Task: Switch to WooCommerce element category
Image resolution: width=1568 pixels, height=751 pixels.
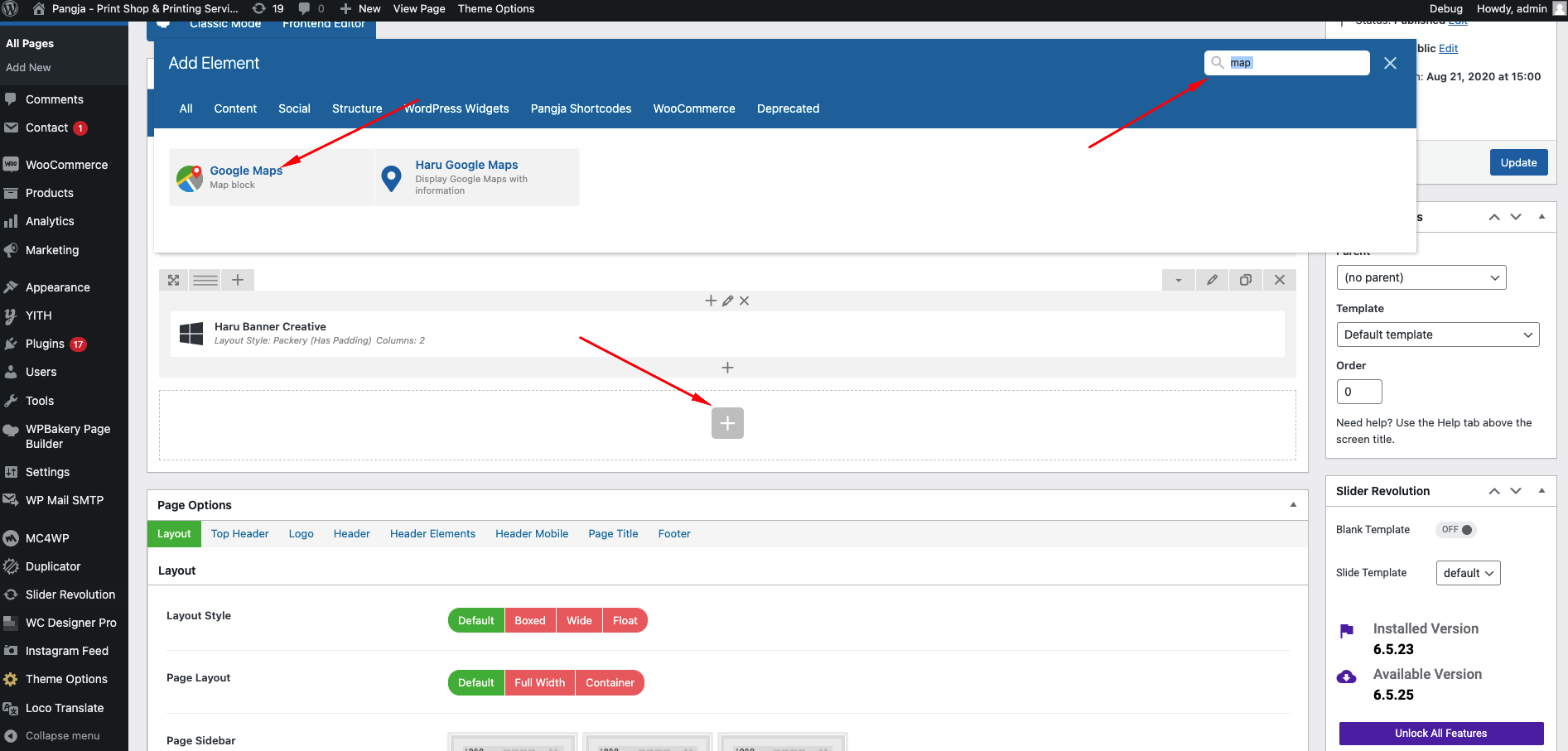Action: [x=694, y=108]
